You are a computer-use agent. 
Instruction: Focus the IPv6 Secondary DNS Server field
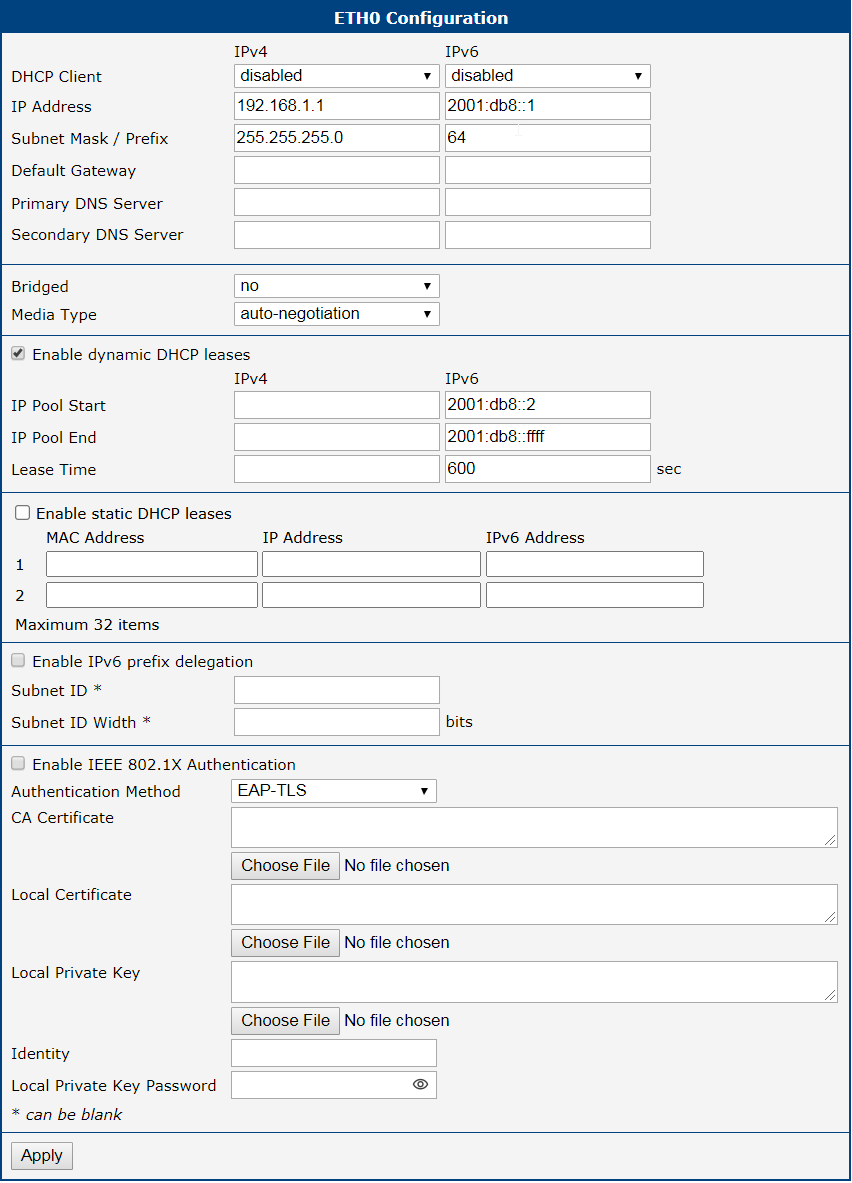(548, 235)
